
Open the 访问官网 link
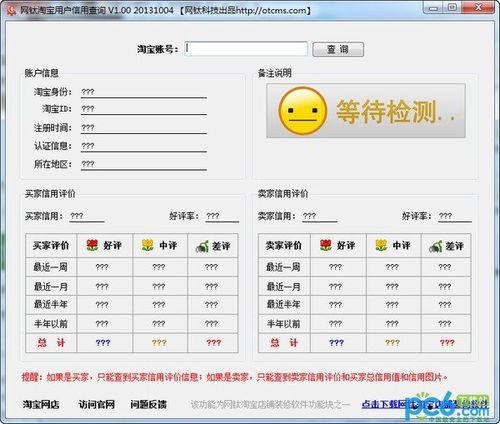point(97,404)
